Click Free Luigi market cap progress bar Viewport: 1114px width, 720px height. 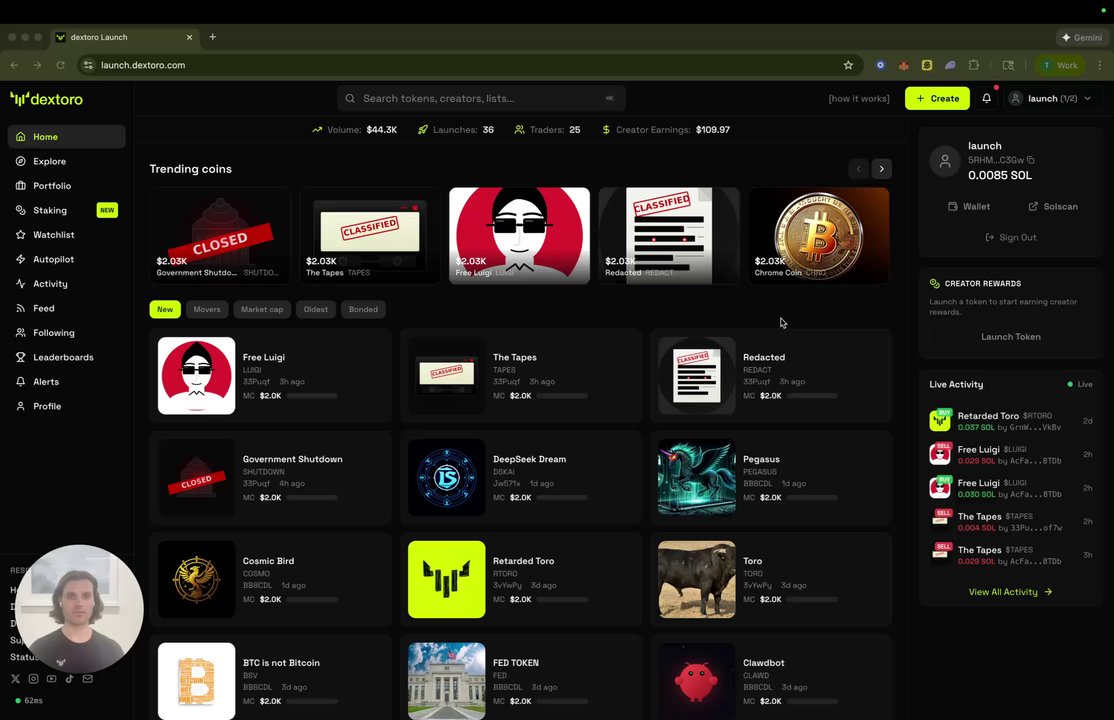312,396
